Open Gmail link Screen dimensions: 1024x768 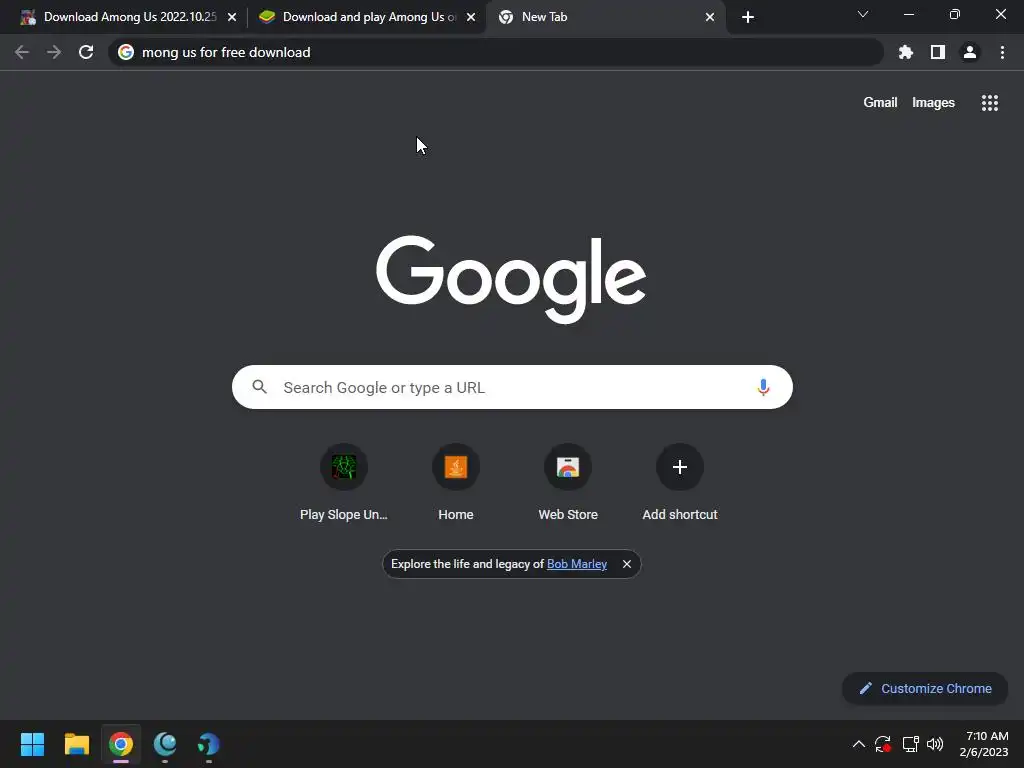(880, 103)
